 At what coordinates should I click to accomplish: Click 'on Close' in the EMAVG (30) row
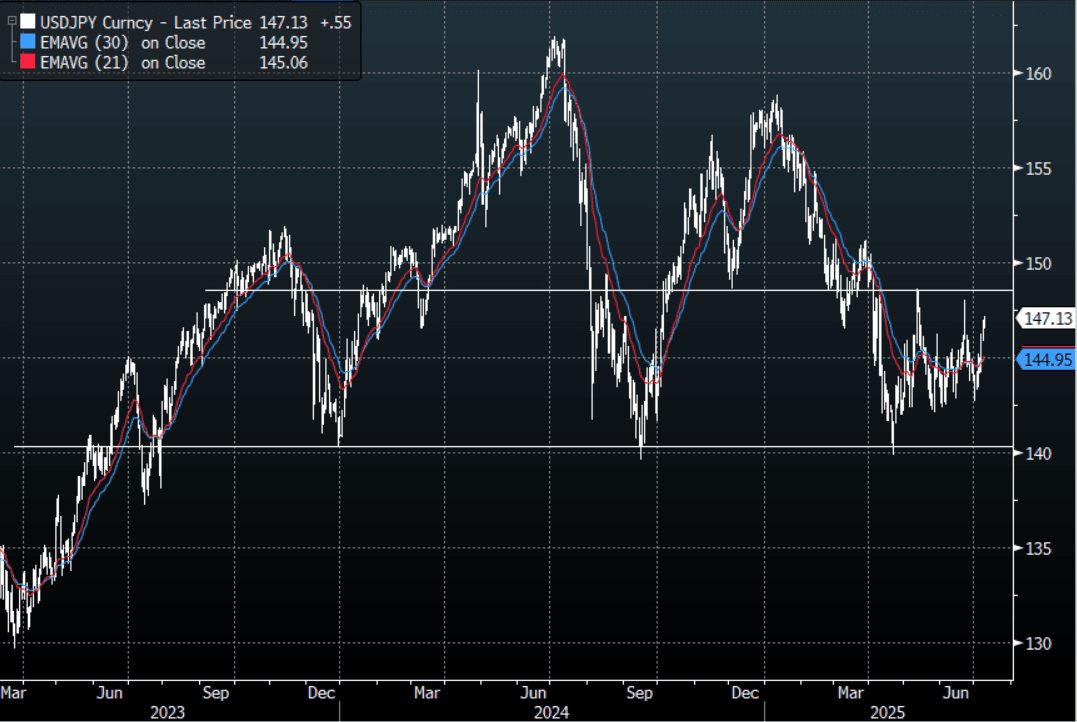[173, 43]
